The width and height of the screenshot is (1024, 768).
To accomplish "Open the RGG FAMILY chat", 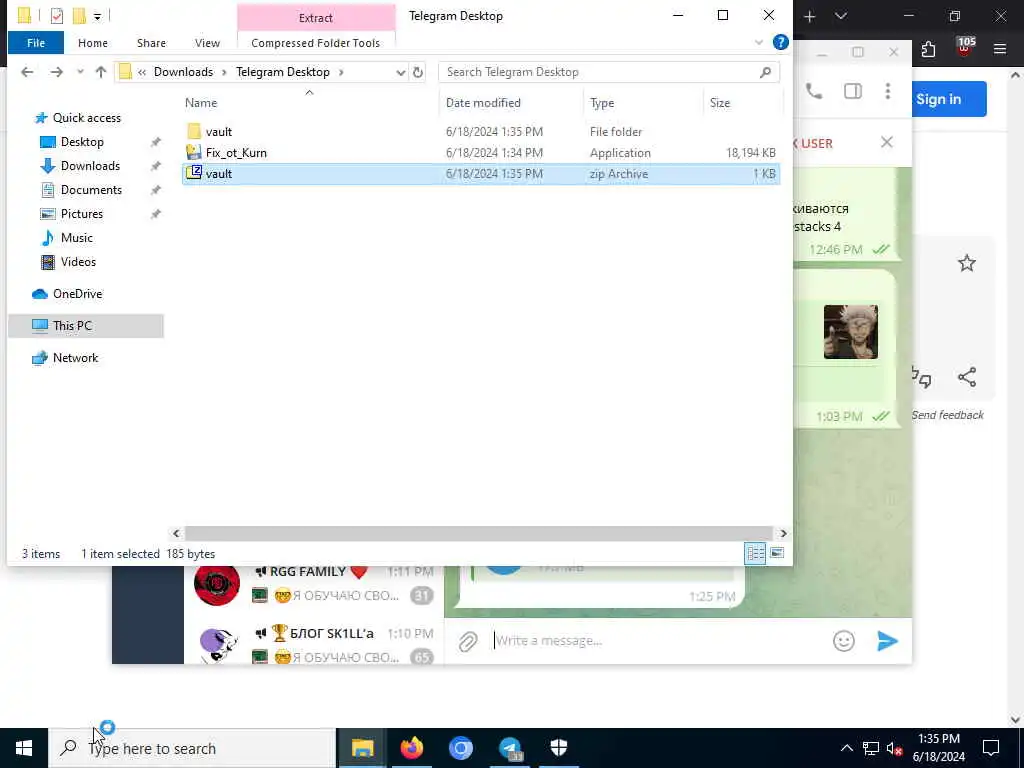I will (313, 583).
